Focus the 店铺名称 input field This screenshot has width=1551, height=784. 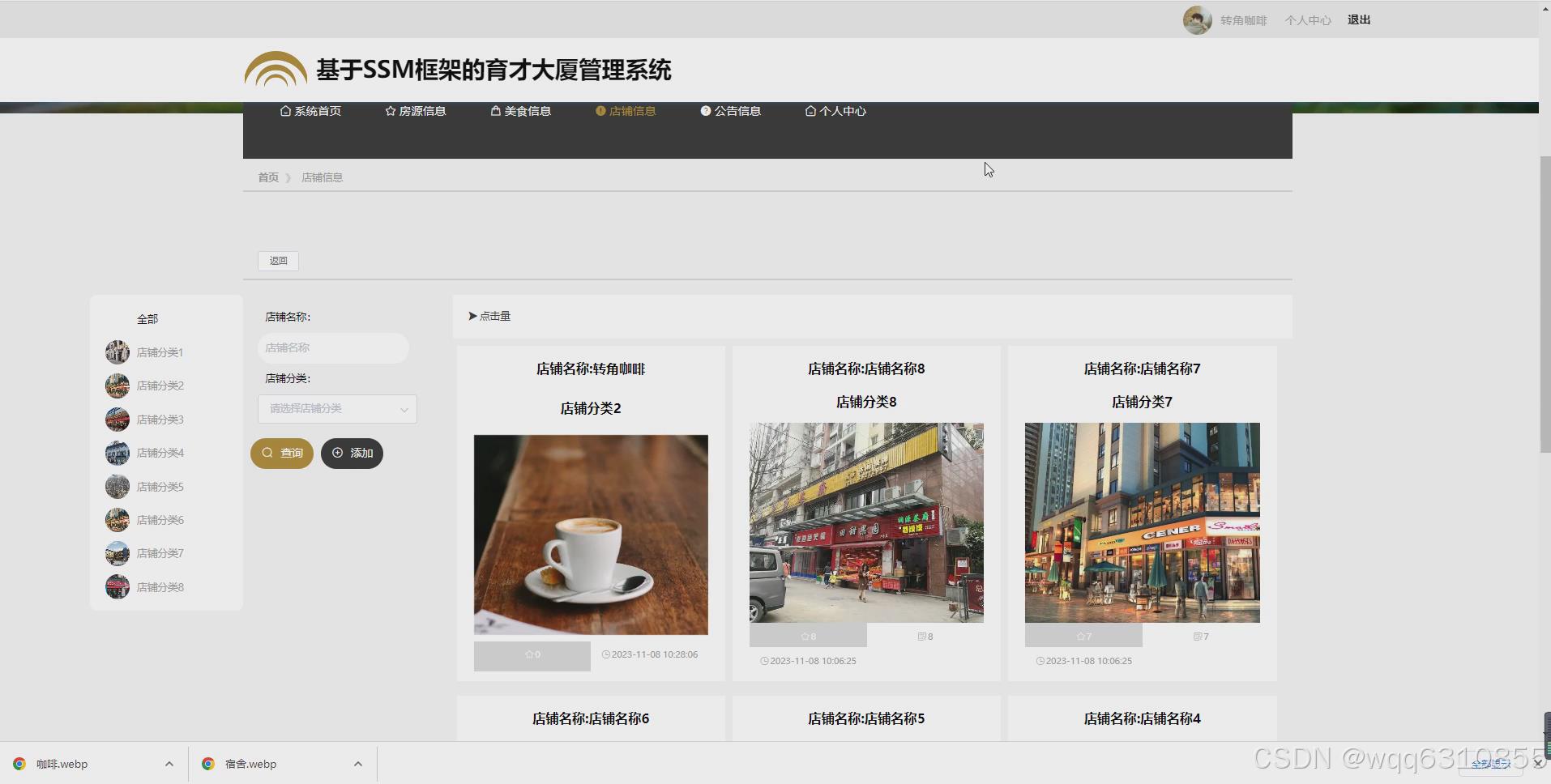click(x=333, y=347)
